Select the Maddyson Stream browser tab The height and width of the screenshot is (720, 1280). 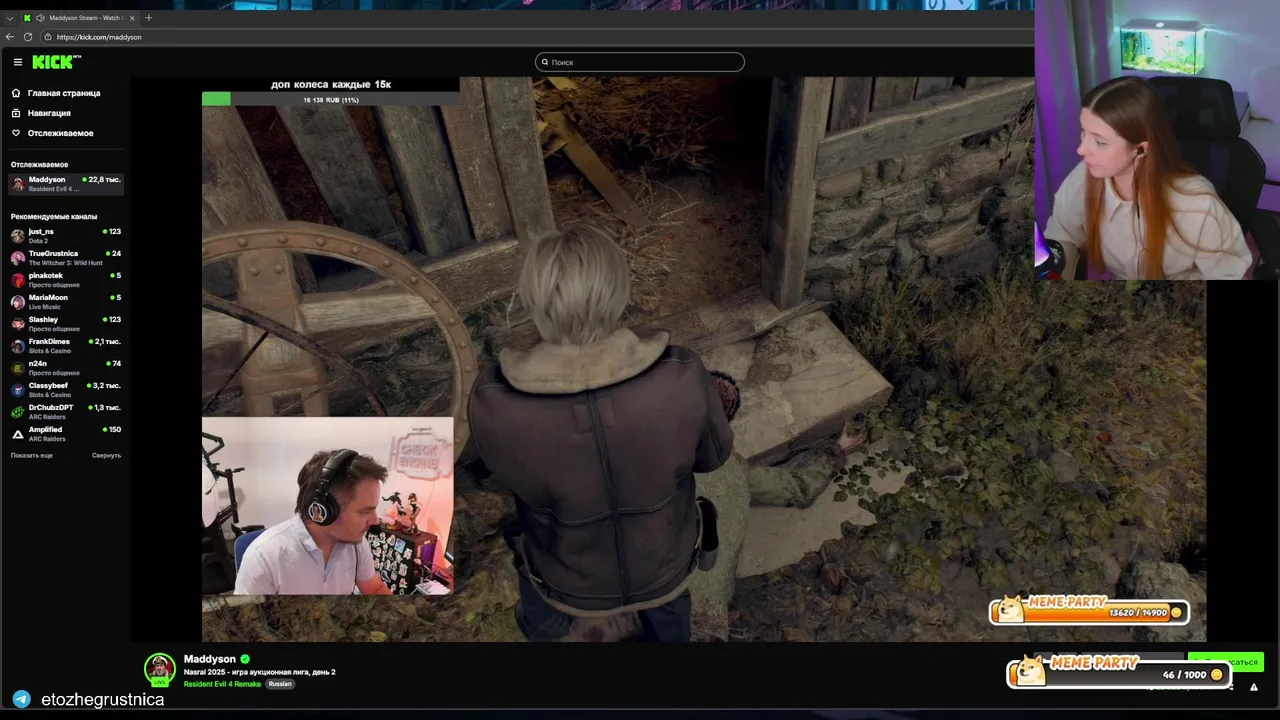80,18
